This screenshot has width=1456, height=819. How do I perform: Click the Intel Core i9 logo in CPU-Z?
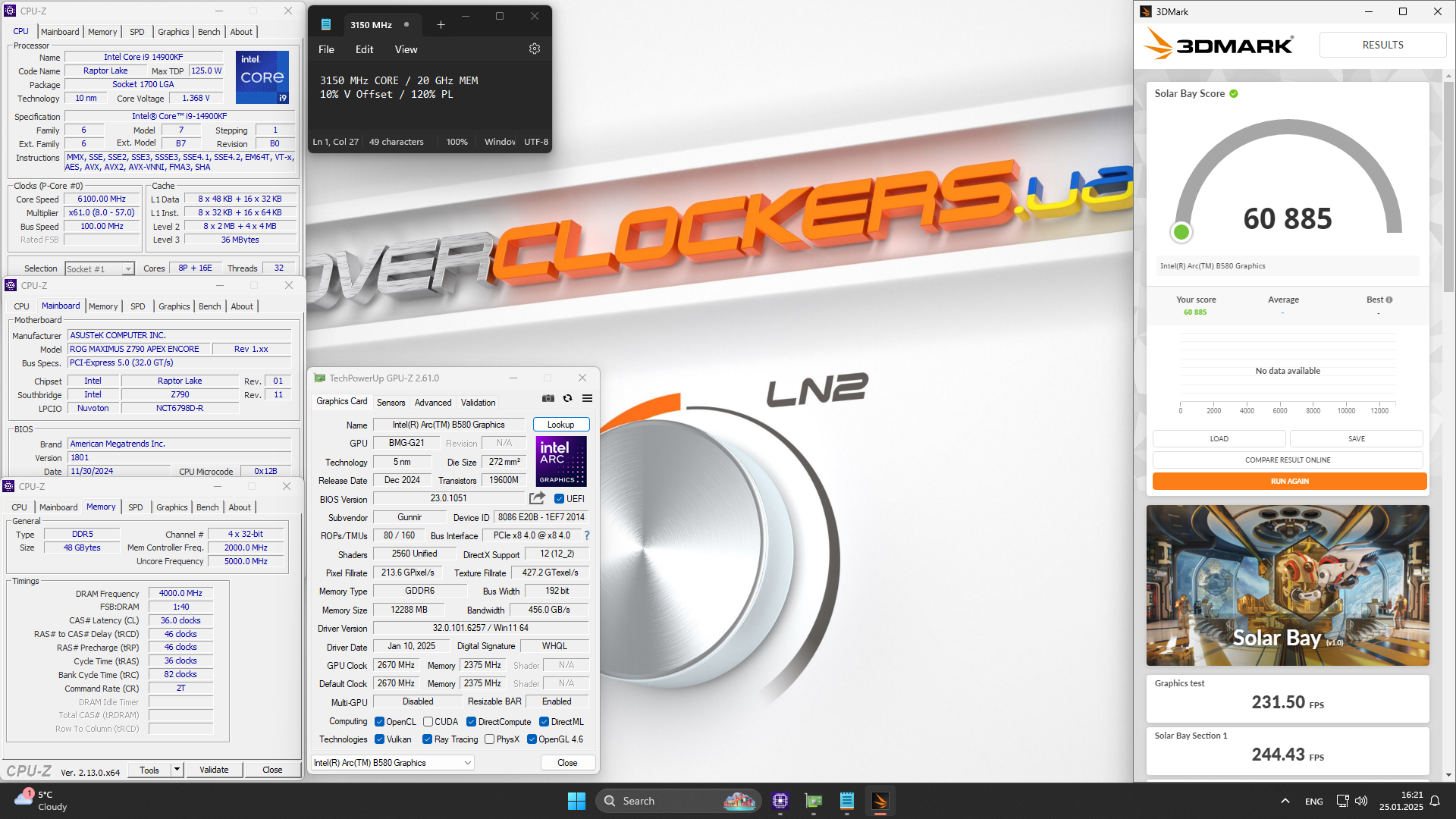click(x=262, y=77)
